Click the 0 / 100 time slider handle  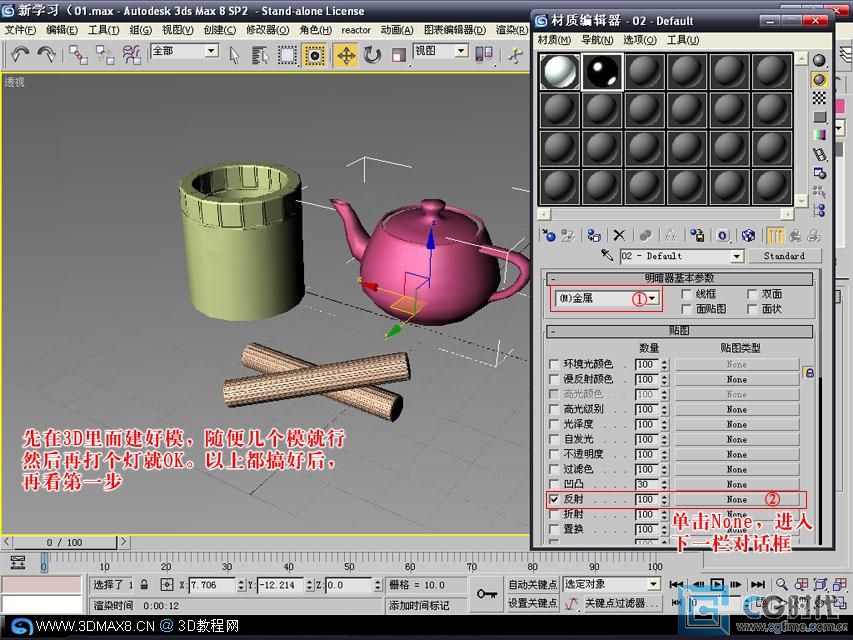point(64,543)
